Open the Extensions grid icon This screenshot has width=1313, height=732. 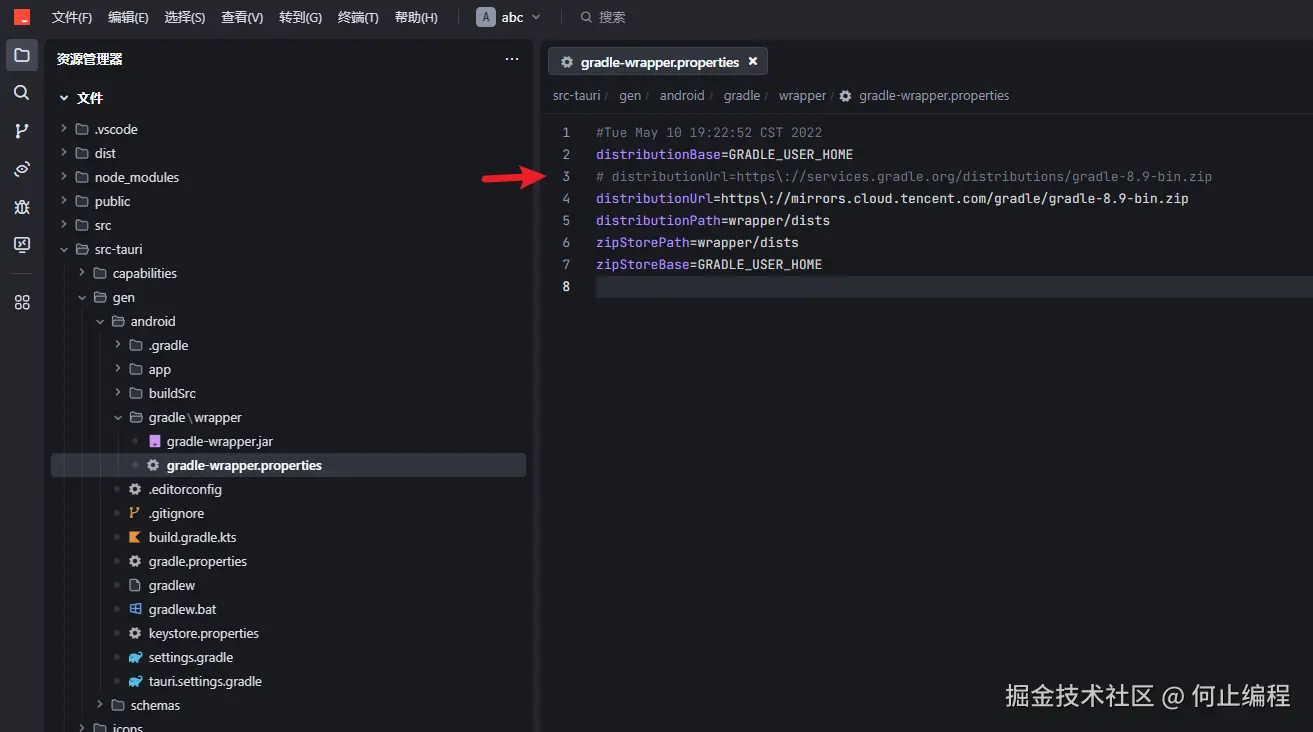(x=22, y=302)
